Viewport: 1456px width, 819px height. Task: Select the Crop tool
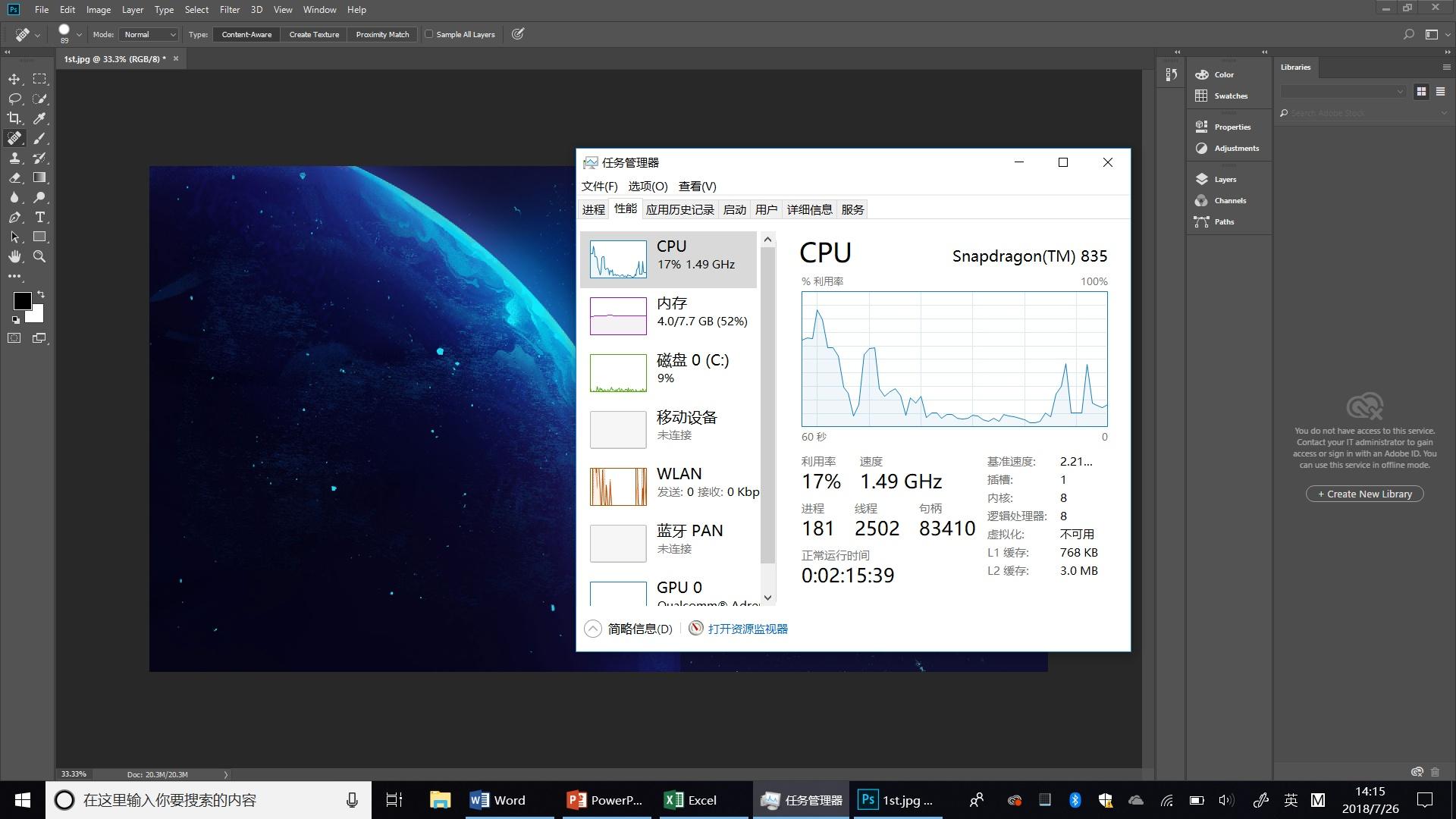14,118
